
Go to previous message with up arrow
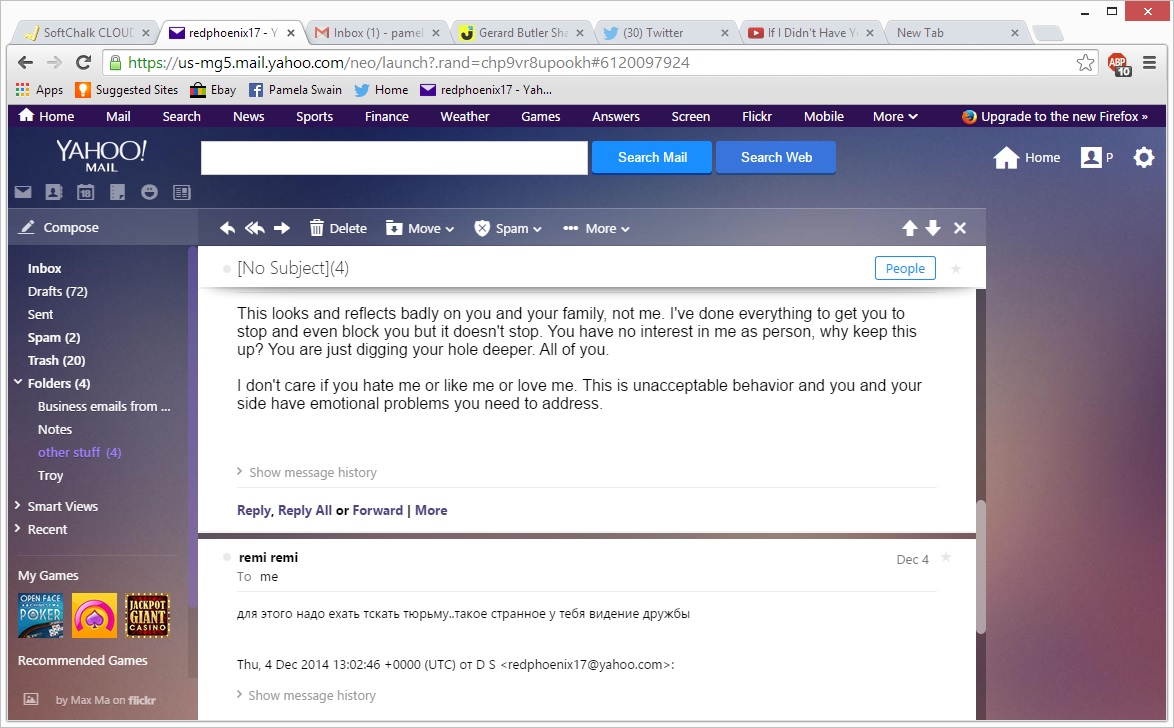[x=910, y=228]
